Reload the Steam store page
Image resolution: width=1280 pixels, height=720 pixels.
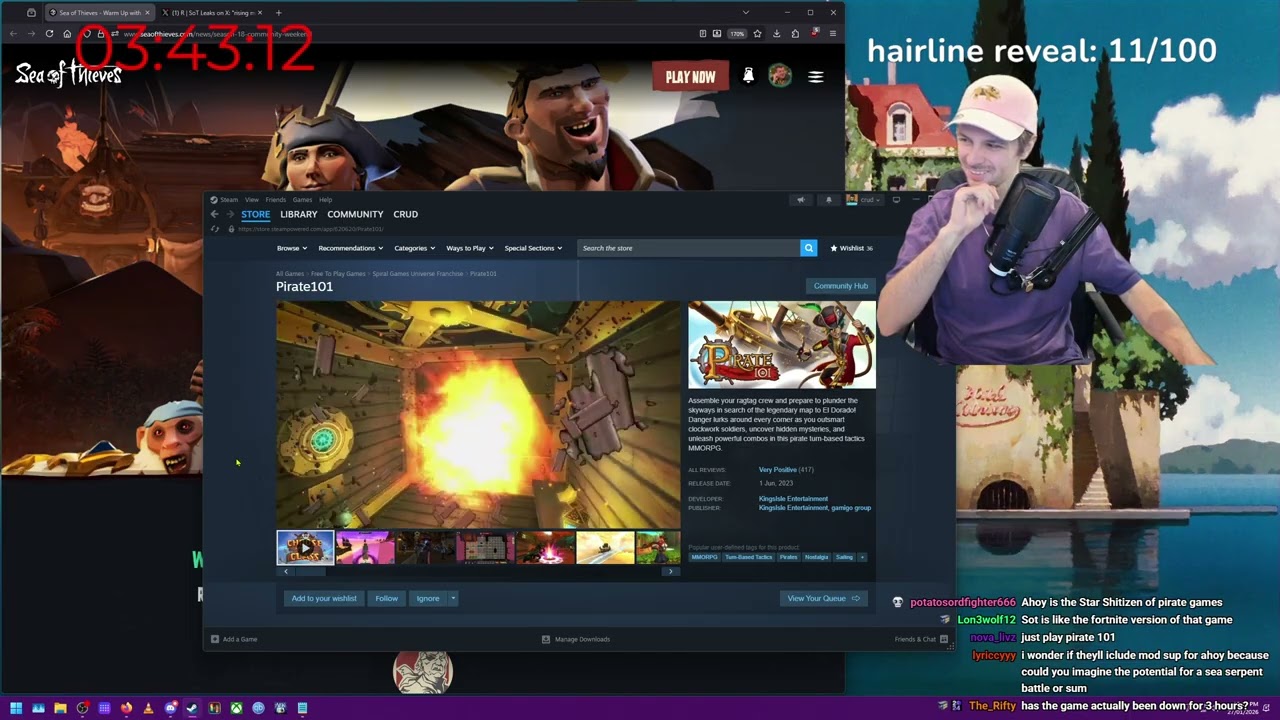click(214, 229)
